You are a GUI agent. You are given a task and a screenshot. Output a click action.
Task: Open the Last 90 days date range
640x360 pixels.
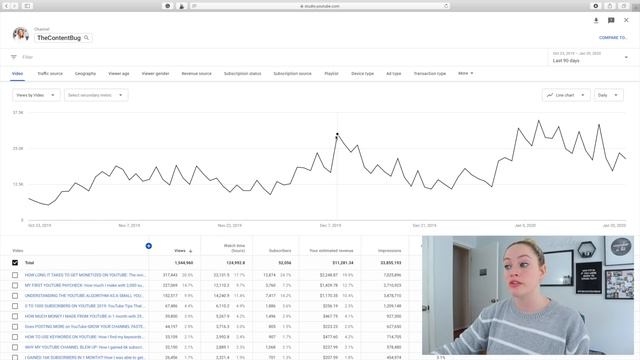click(590, 57)
